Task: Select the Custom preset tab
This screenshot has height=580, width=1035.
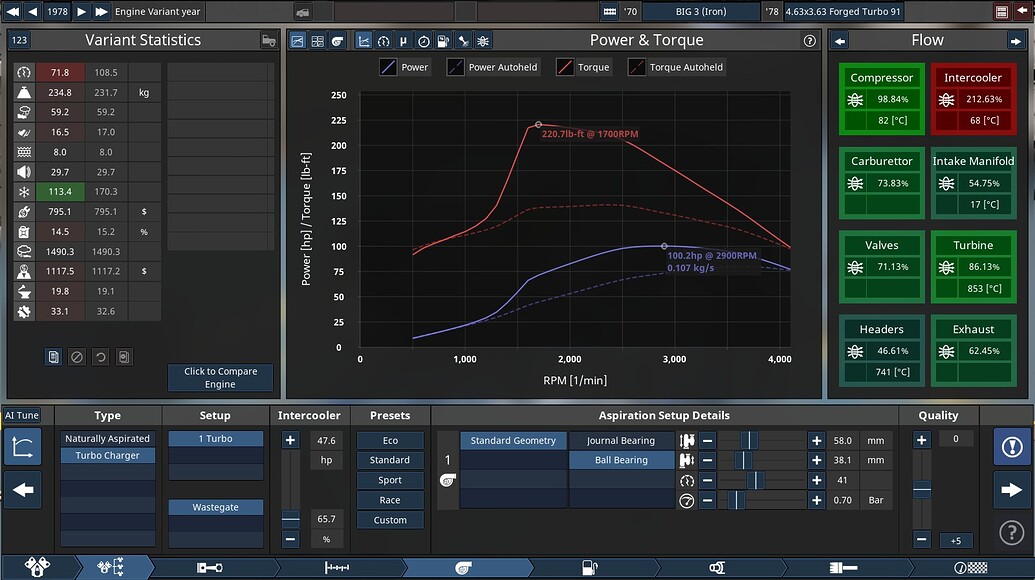Action: 389,519
